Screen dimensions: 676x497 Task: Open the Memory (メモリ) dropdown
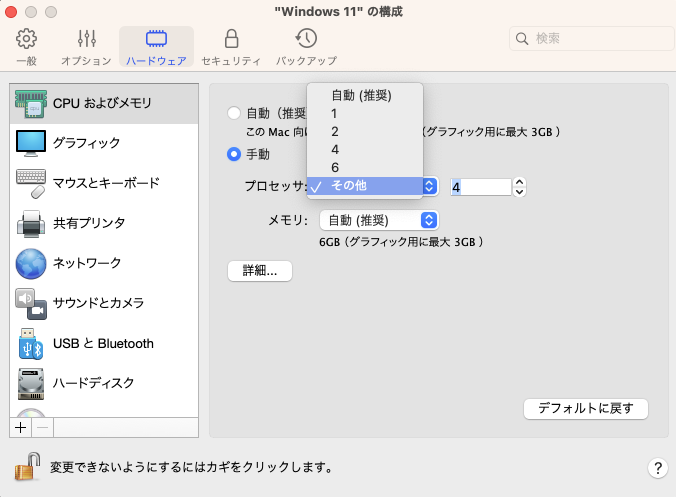(379, 220)
